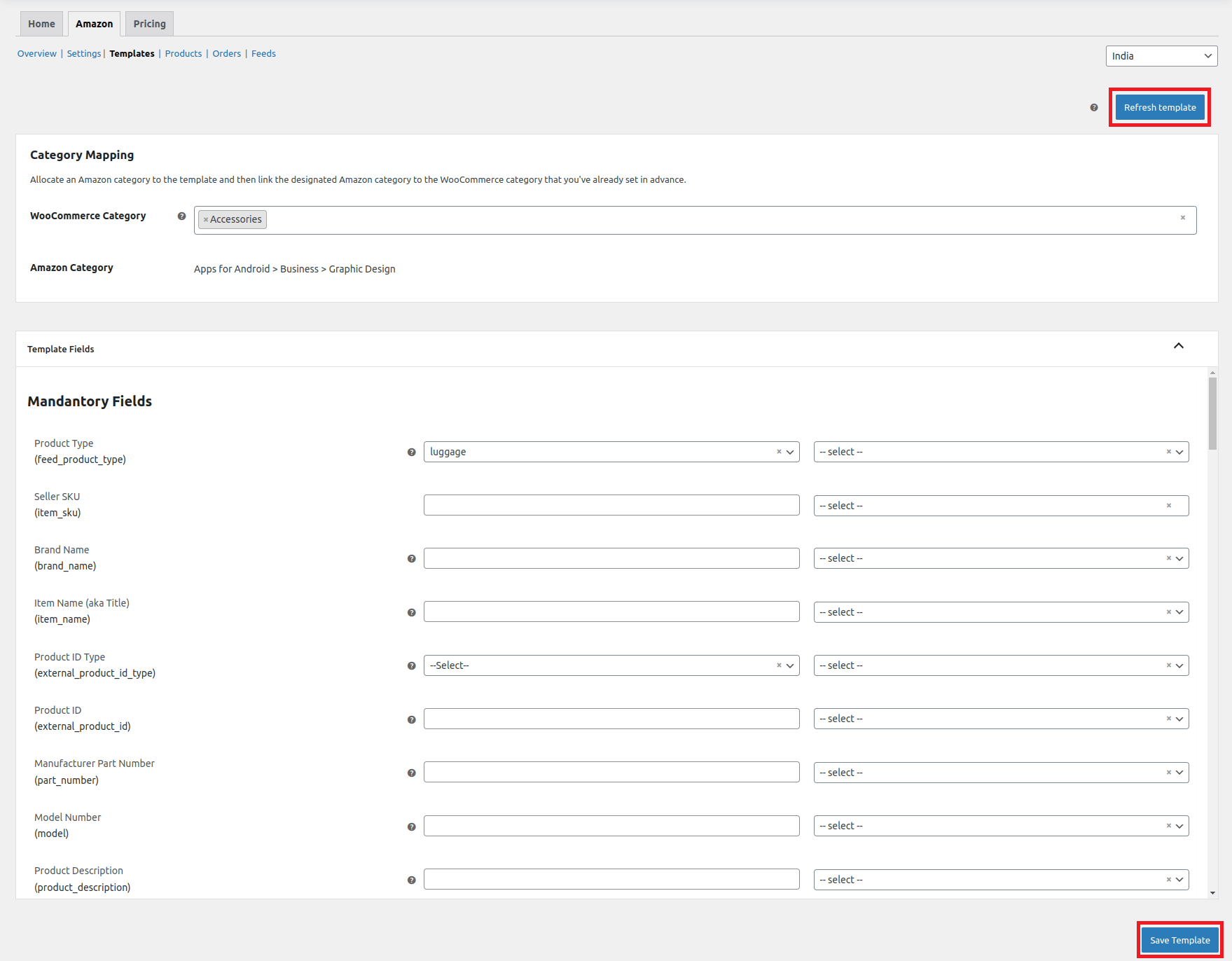The width and height of the screenshot is (1232, 961).
Task: Remove the Accessories category tag
Action: coord(205,219)
